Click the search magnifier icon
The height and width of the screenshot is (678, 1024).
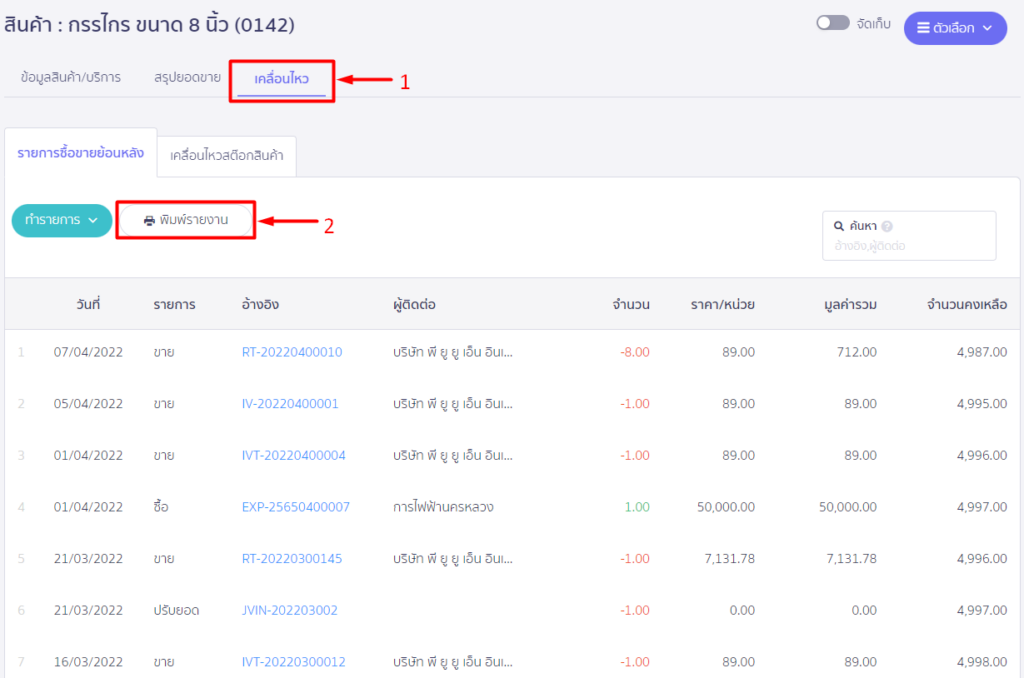(x=839, y=227)
